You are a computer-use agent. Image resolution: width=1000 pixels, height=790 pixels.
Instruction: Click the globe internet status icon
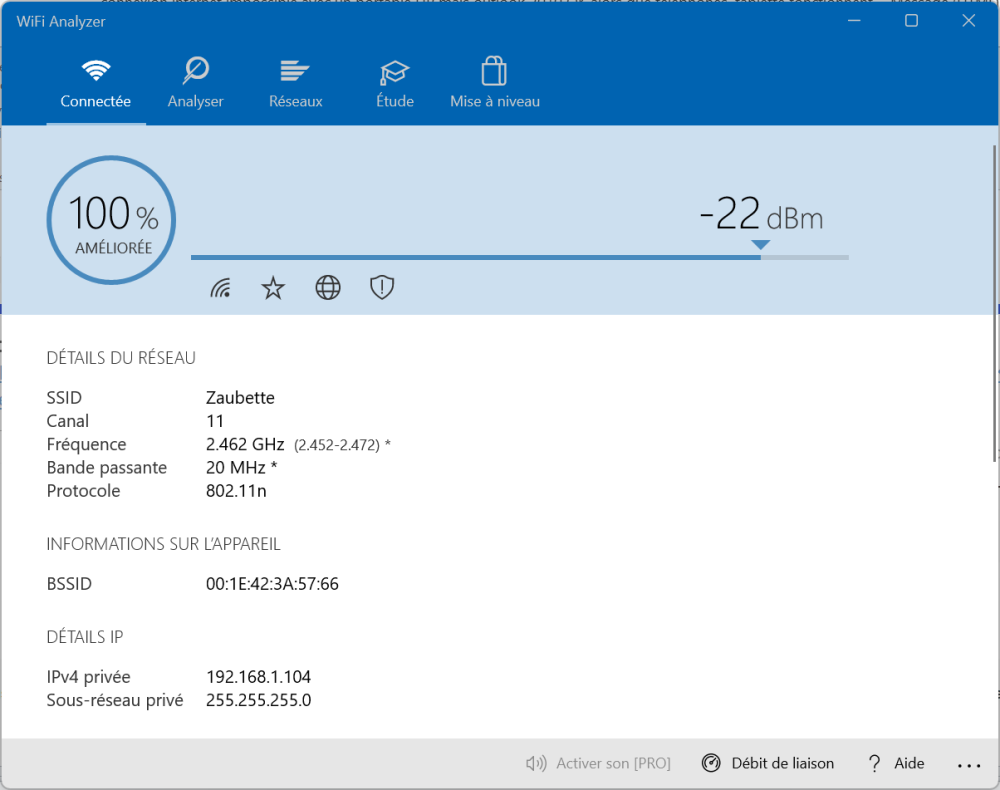coord(328,288)
